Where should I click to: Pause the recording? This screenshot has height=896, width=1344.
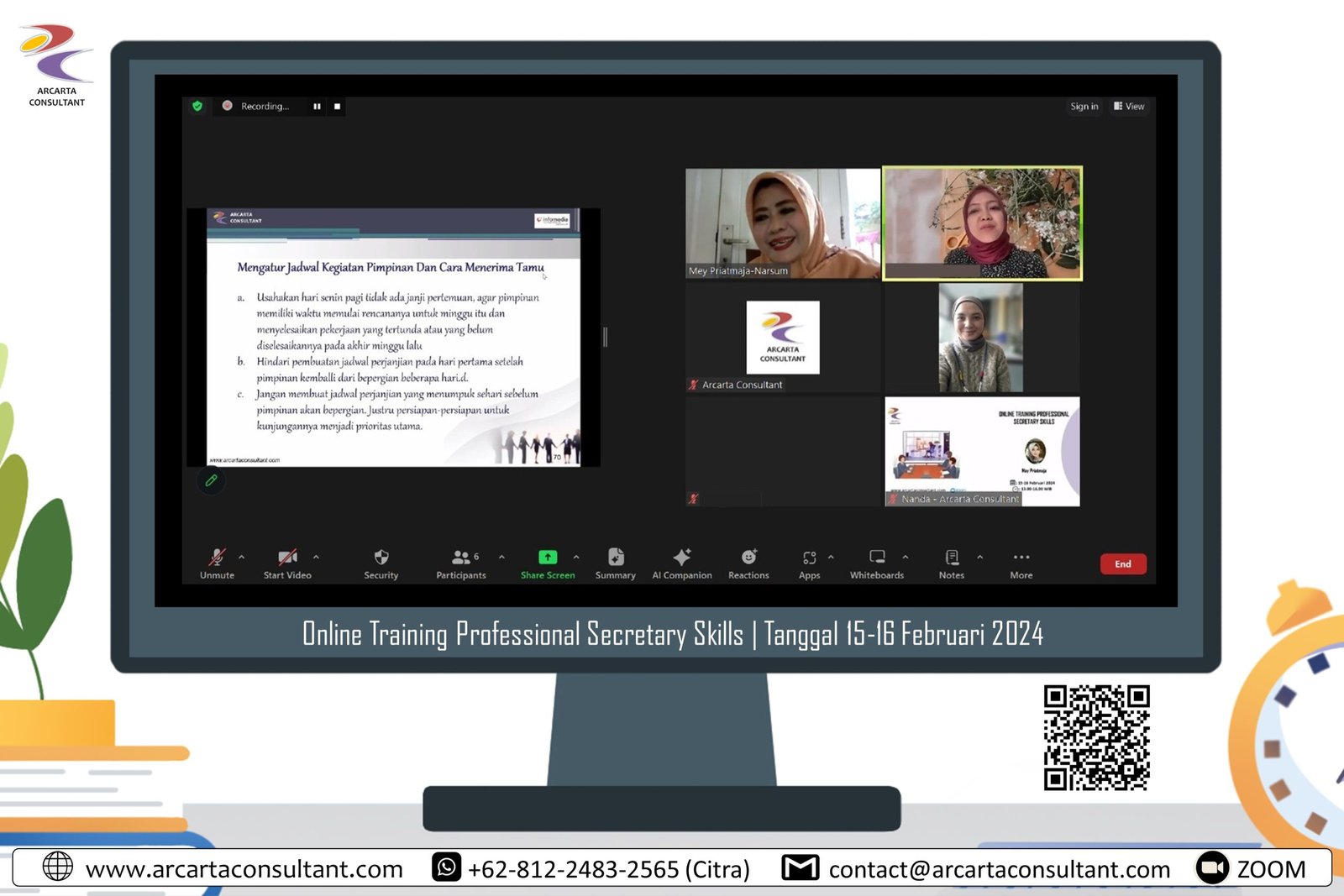[x=317, y=107]
